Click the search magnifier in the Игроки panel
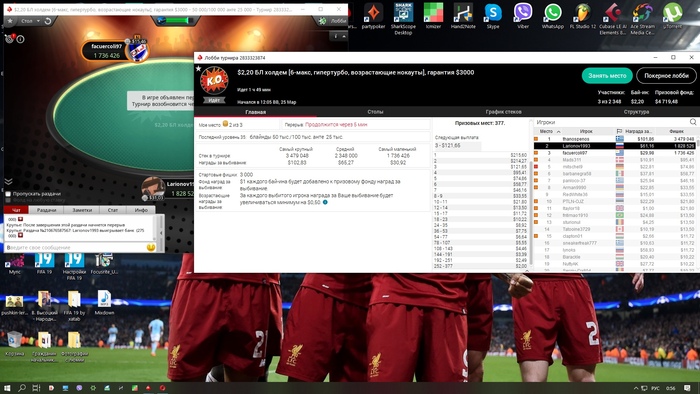This screenshot has height=394, width=700. (693, 122)
